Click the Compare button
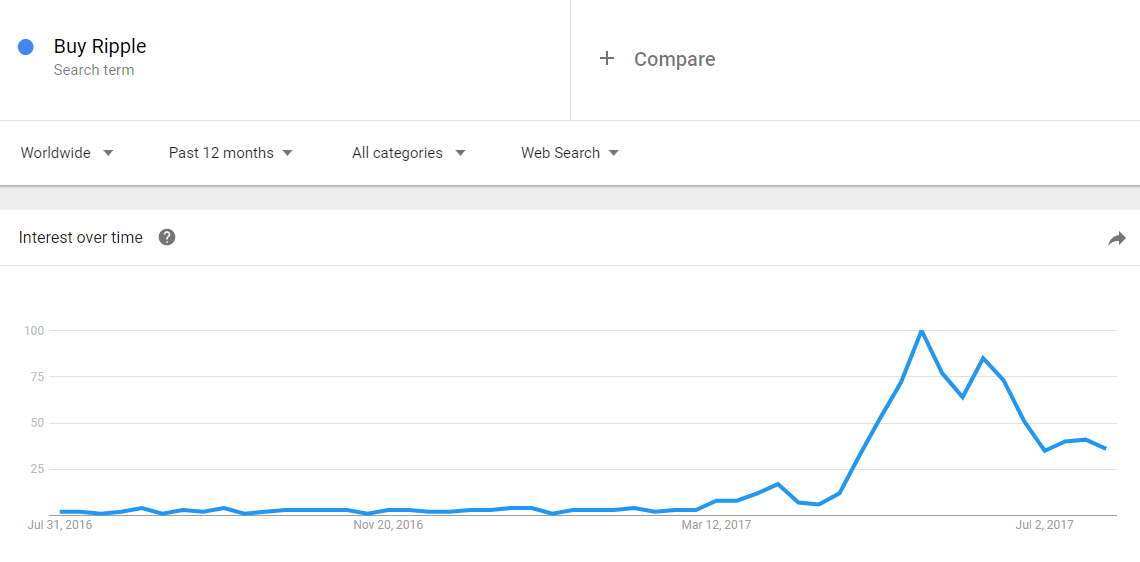This screenshot has height=562, width=1140. 657,59
